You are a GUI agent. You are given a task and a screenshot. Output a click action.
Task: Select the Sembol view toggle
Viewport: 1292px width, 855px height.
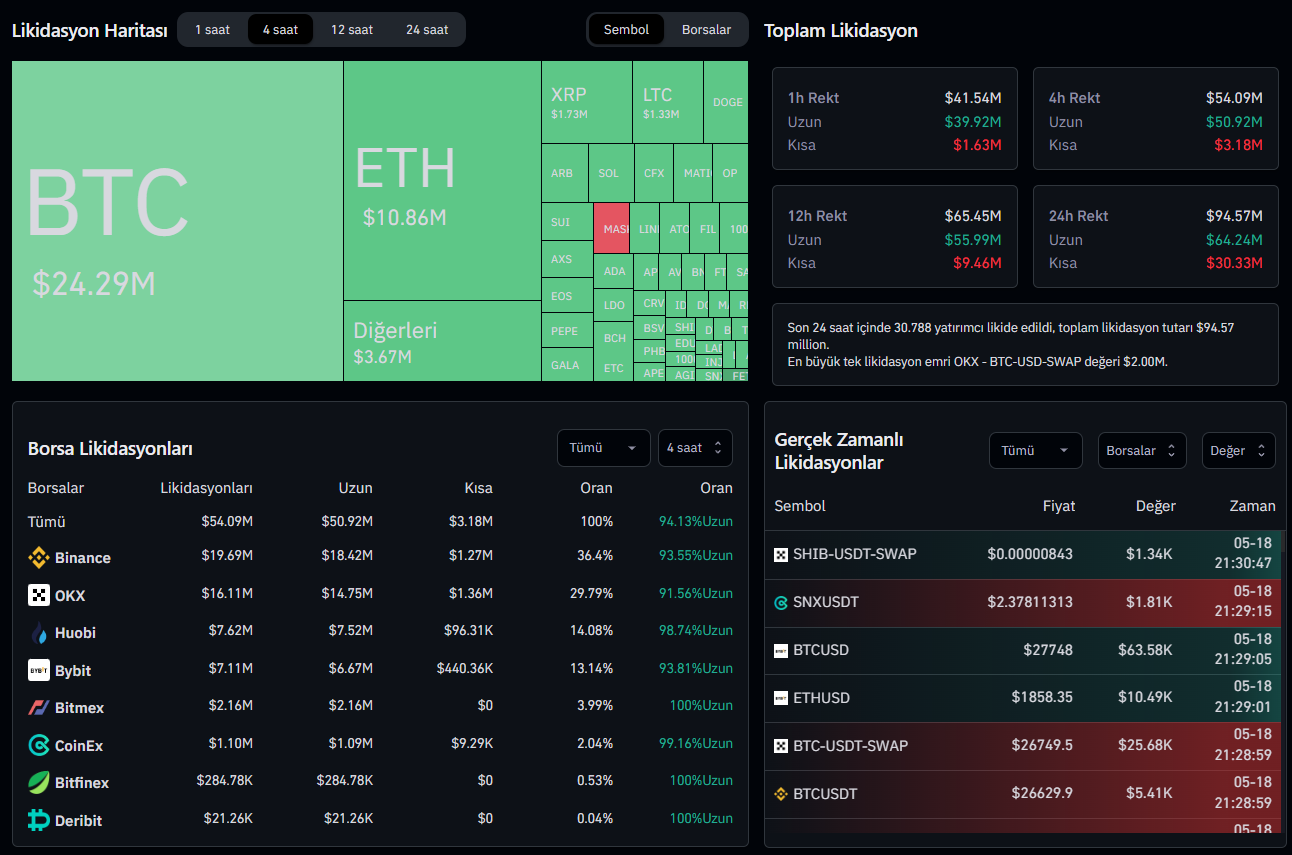point(626,30)
